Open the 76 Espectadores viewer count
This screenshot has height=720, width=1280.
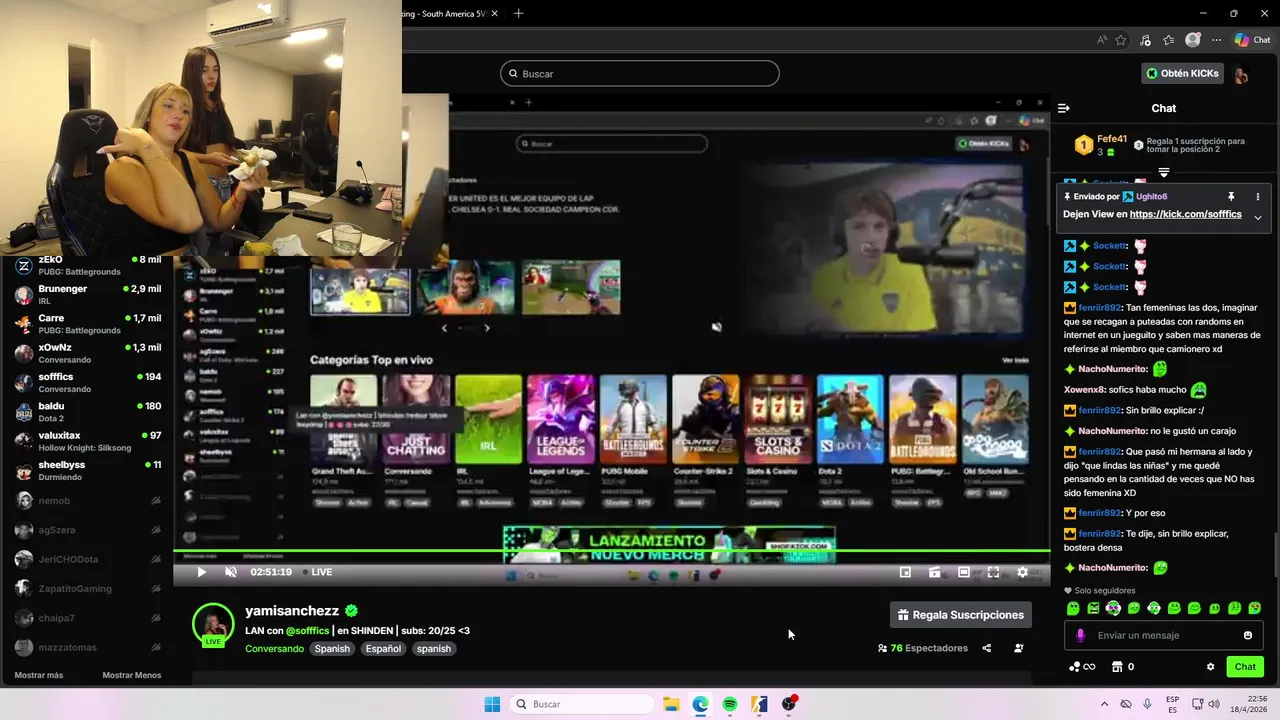tap(922, 648)
